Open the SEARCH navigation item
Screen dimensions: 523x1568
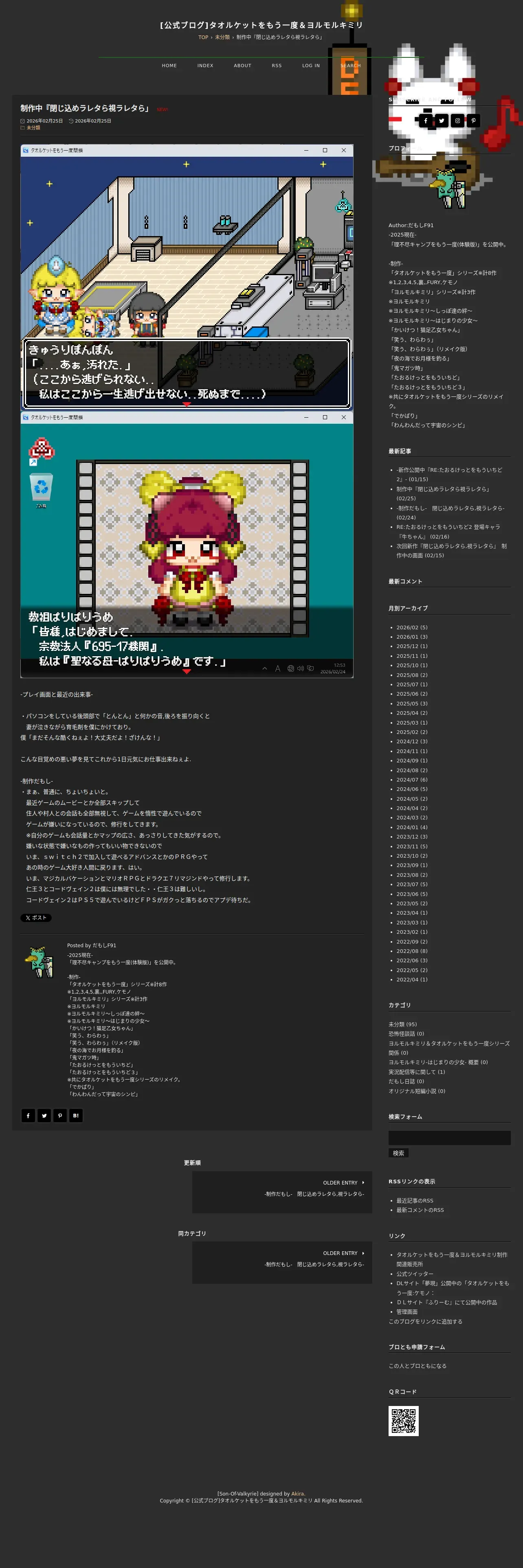click(351, 66)
